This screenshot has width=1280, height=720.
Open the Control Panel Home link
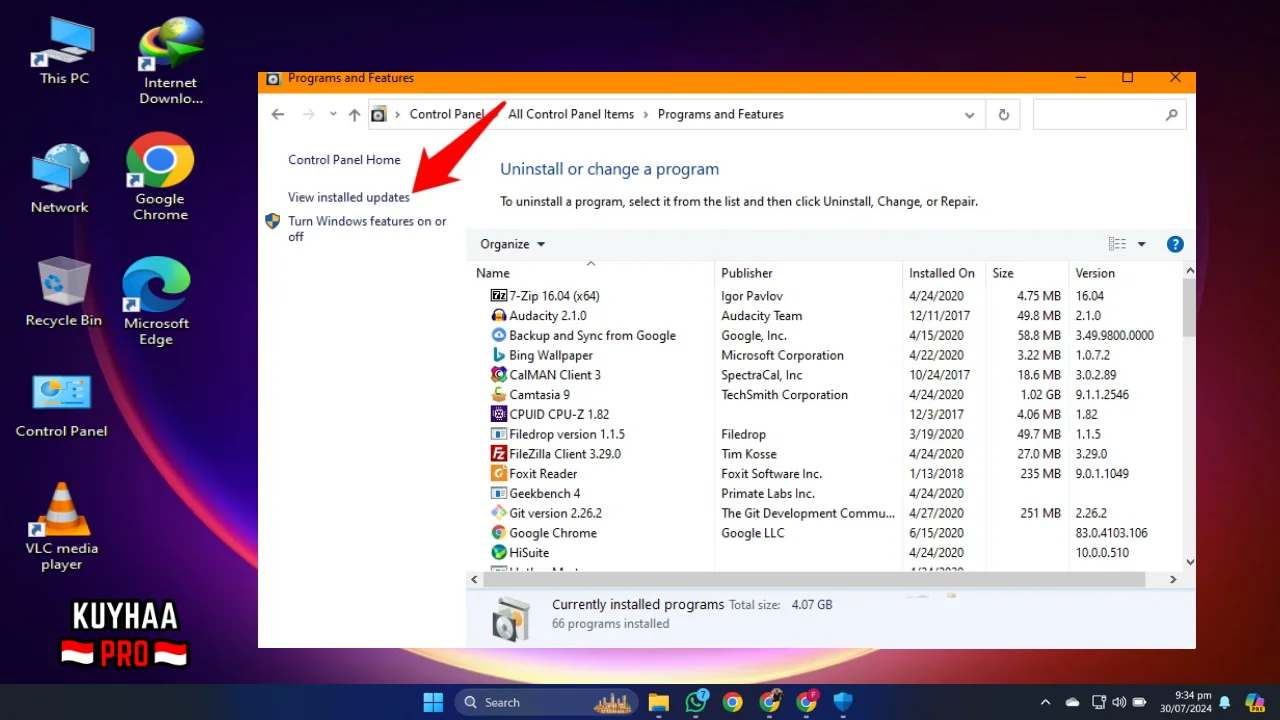pyautogui.click(x=344, y=160)
